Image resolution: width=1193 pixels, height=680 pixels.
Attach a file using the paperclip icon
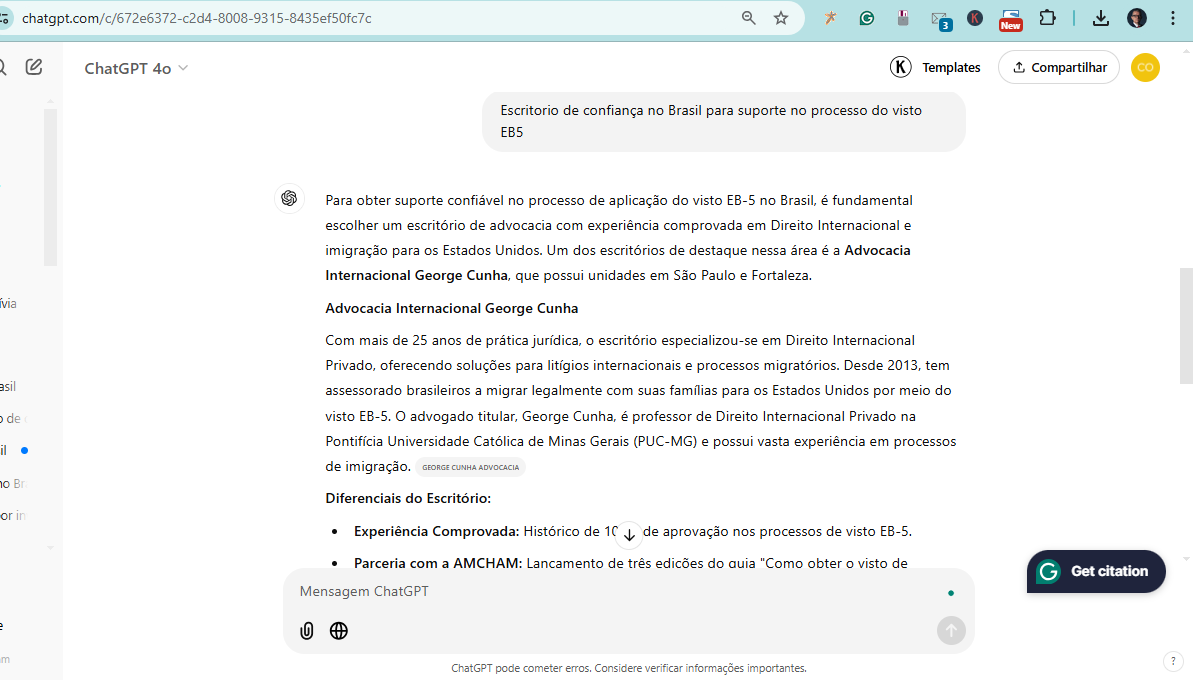pyautogui.click(x=307, y=631)
